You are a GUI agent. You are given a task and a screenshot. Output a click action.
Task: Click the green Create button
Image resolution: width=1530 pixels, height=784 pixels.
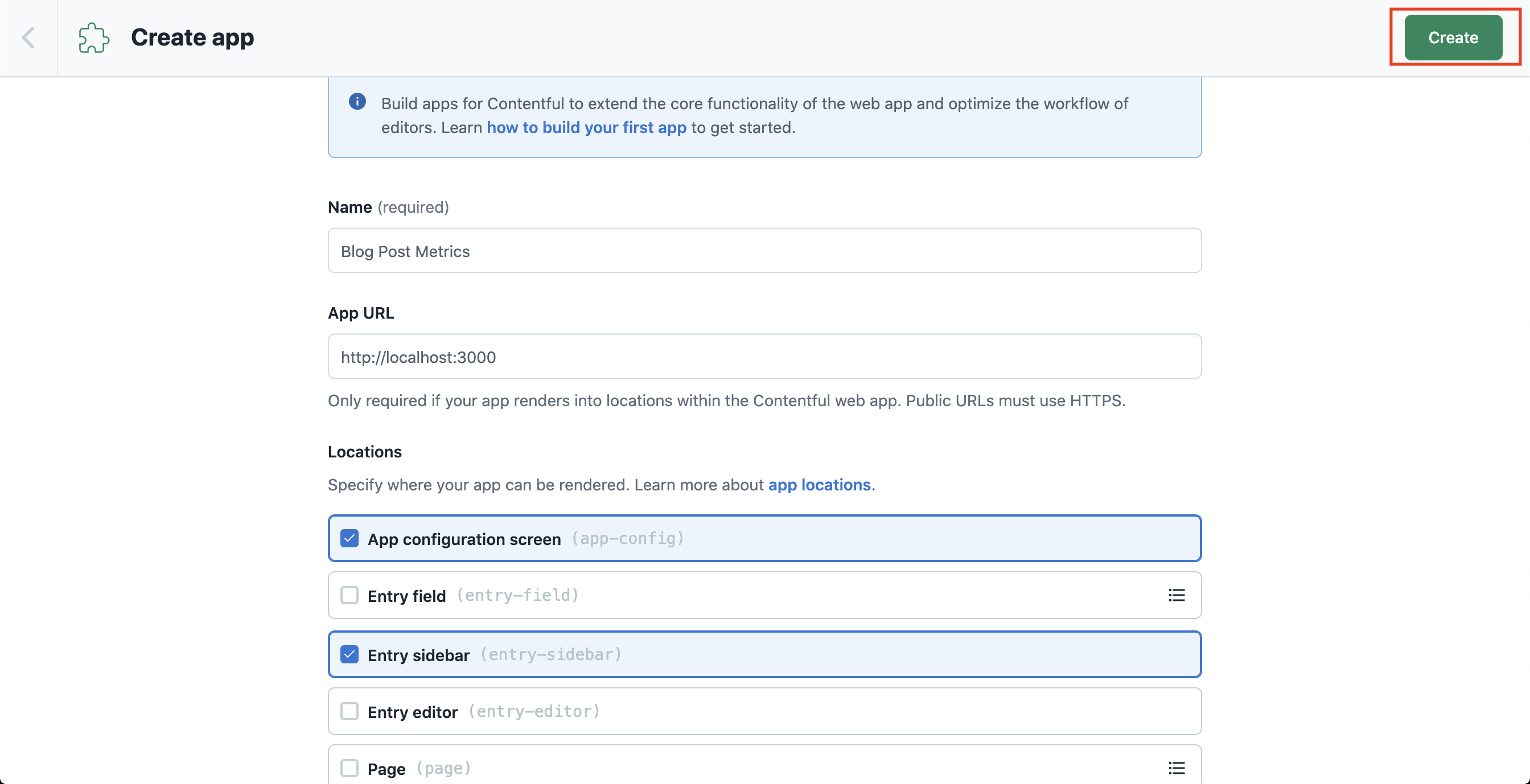click(x=1453, y=38)
